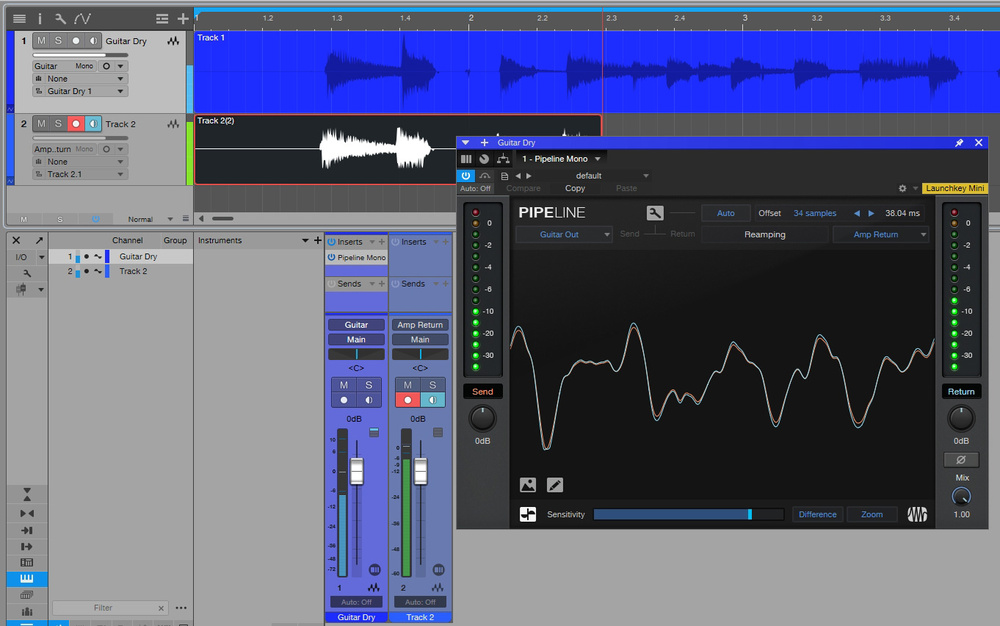1000x626 pixels.
Task: Disable monitoring on Track 2 header
Action: pyautogui.click(x=93, y=124)
